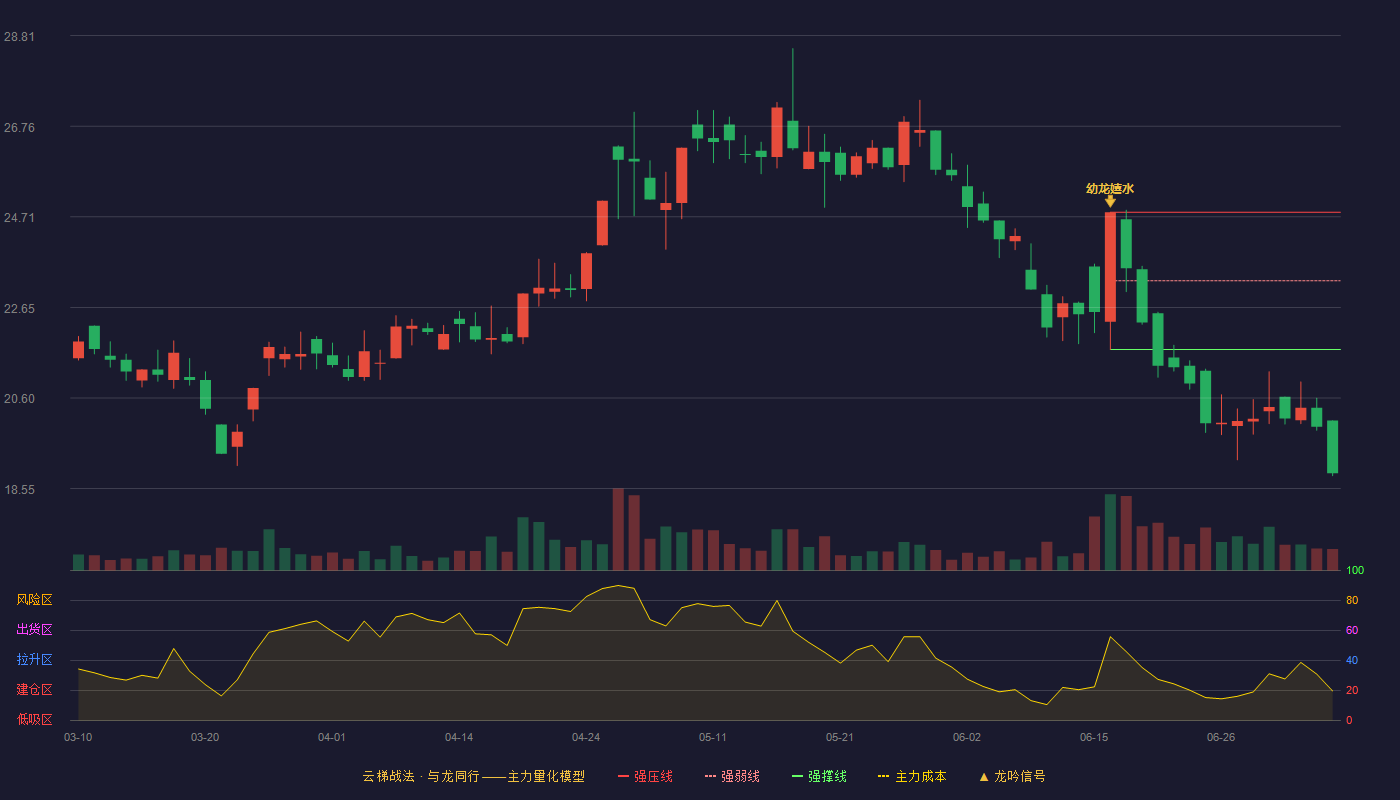Click the 幼龙遮水 signal arrow marker
Viewport: 1400px width, 800px height.
pyautogui.click(x=1110, y=201)
